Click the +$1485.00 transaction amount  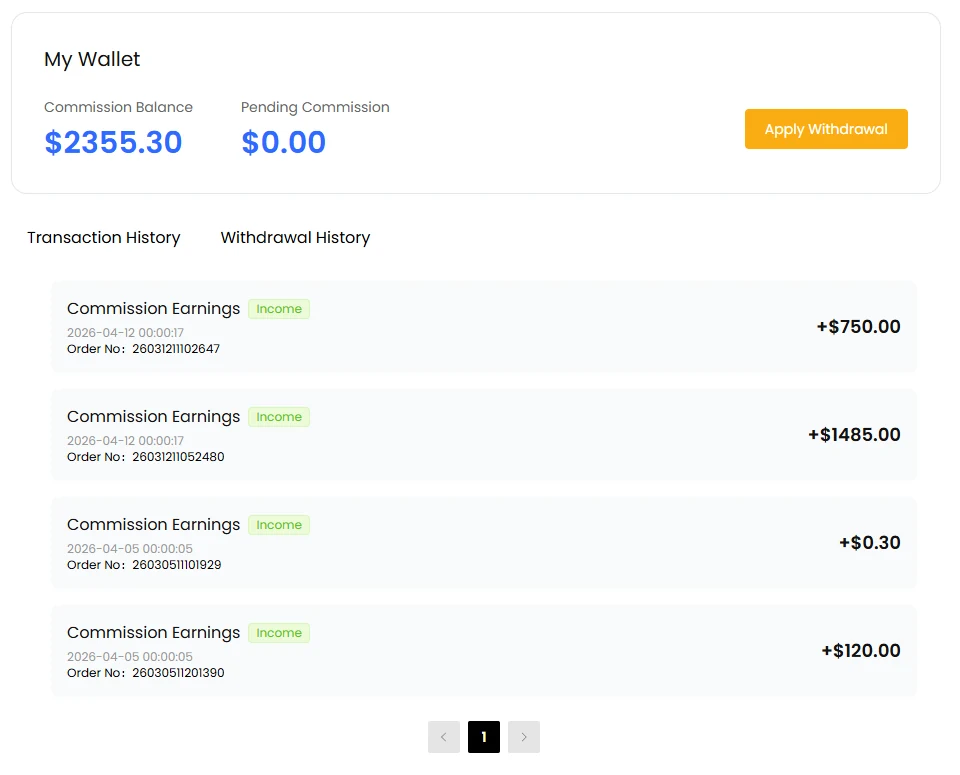(x=854, y=435)
